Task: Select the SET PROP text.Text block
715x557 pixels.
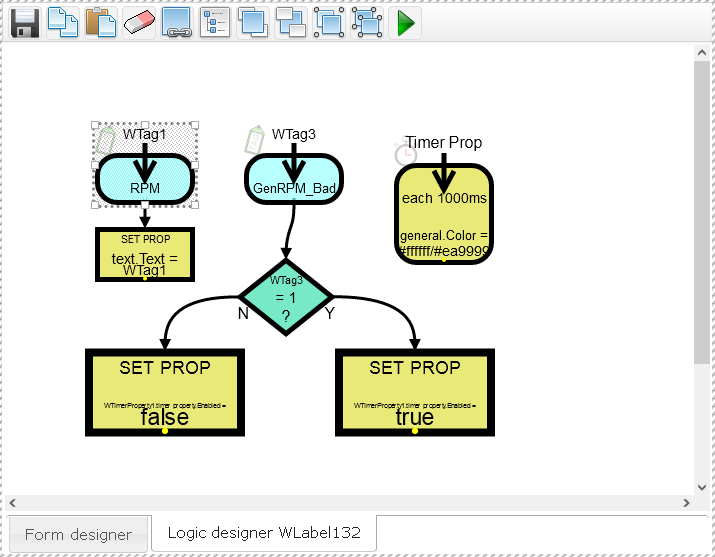Action: [x=145, y=255]
